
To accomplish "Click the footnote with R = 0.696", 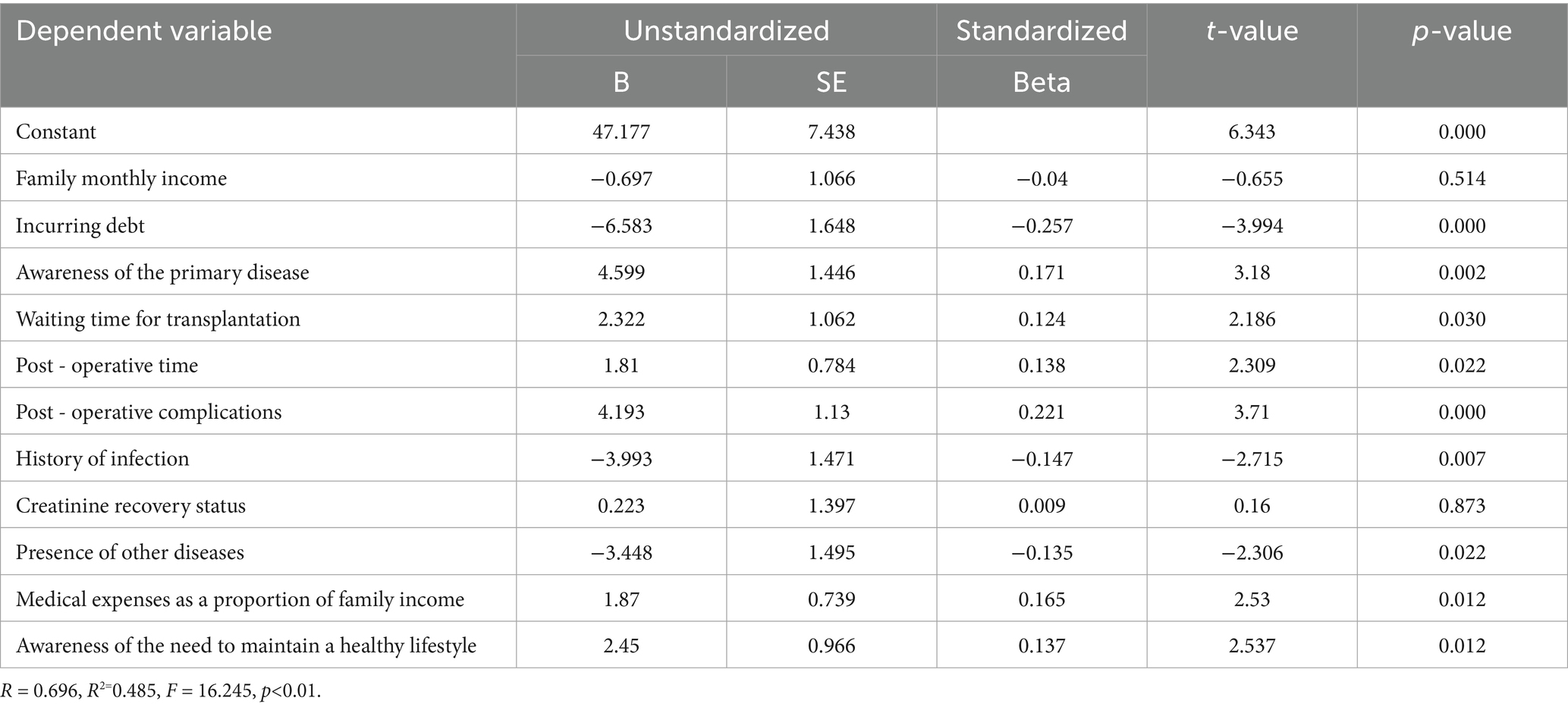I will point(161,691).
